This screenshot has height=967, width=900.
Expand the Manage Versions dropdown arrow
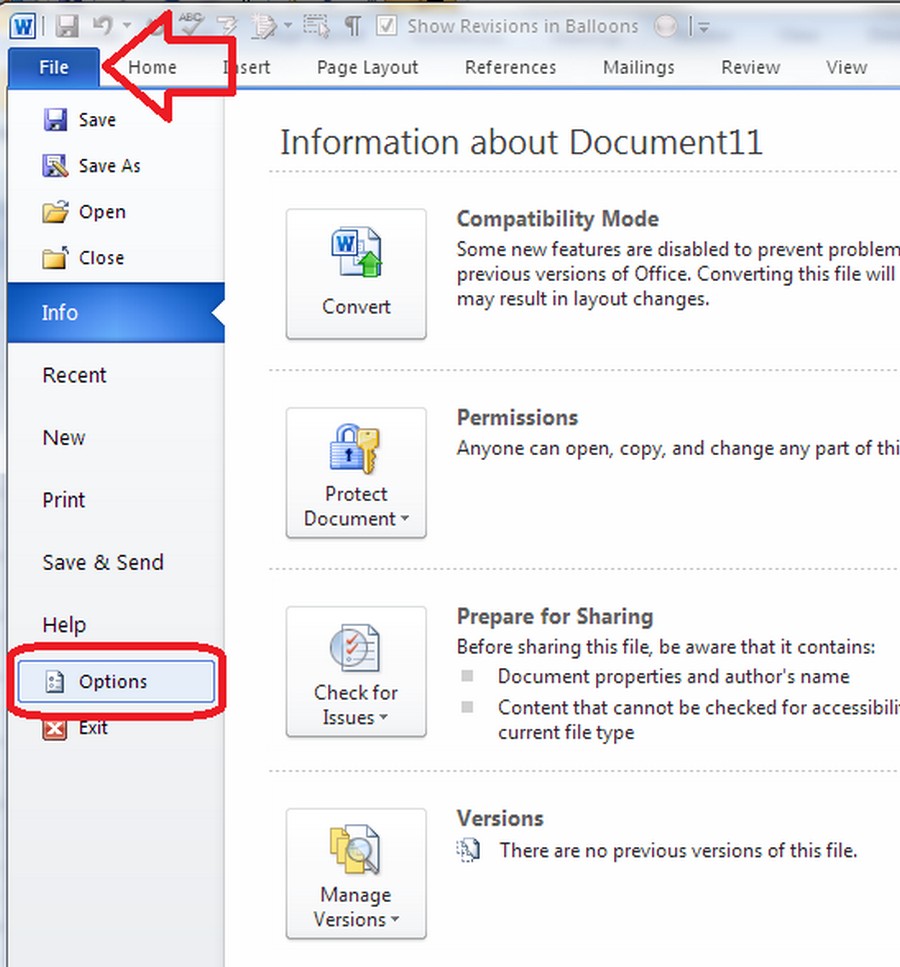(x=395, y=920)
